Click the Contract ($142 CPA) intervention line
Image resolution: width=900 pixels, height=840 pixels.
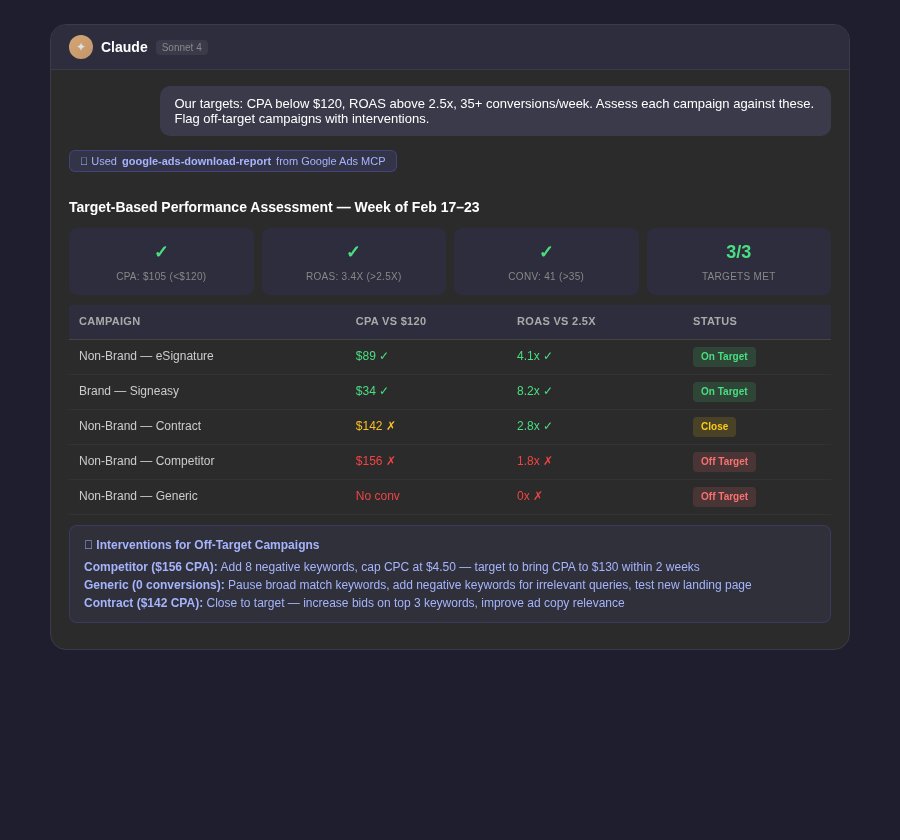(x=354, y=603)
